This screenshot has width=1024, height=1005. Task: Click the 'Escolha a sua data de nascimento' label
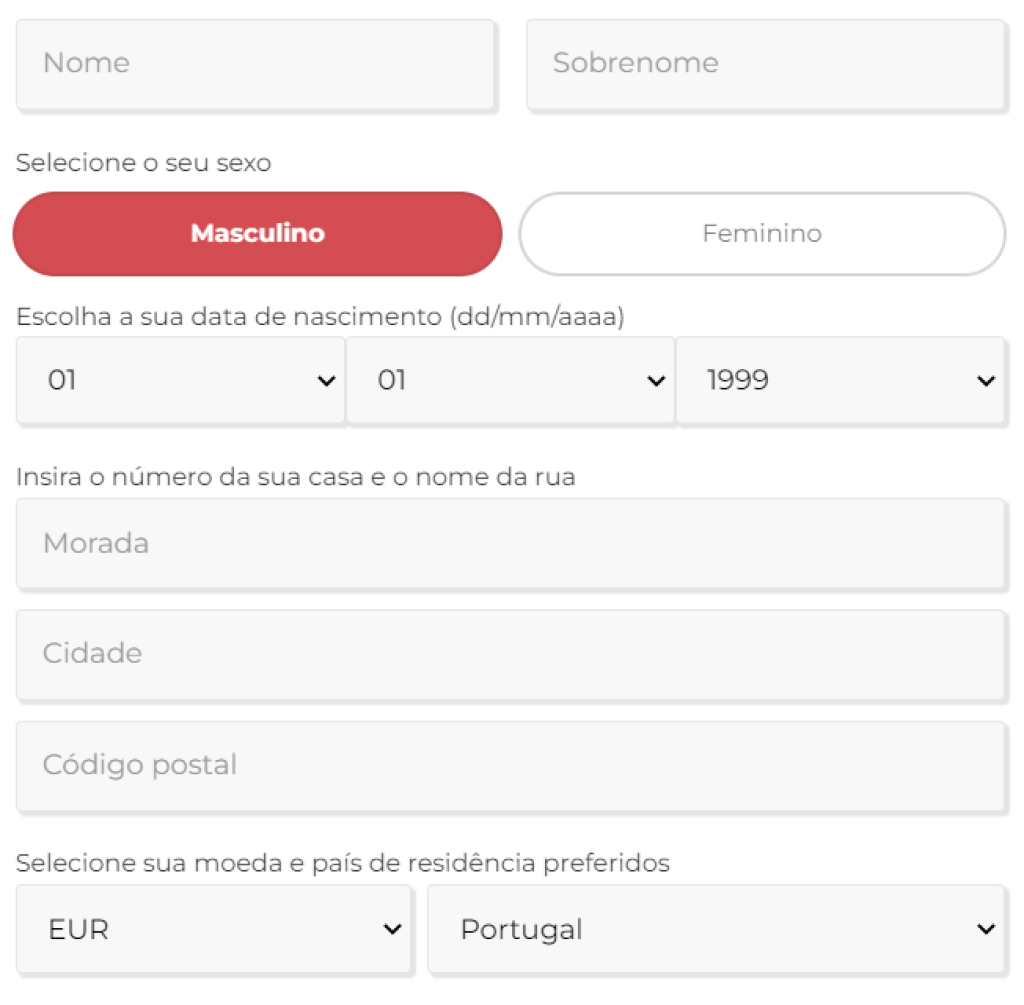tap(321, 317)
